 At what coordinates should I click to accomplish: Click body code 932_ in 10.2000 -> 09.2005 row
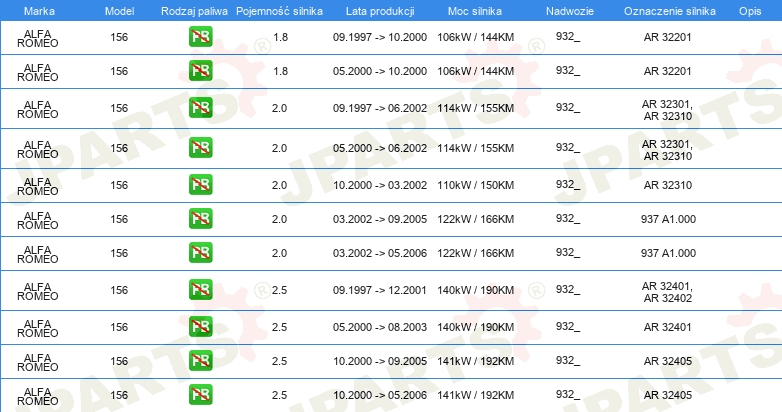568,360
